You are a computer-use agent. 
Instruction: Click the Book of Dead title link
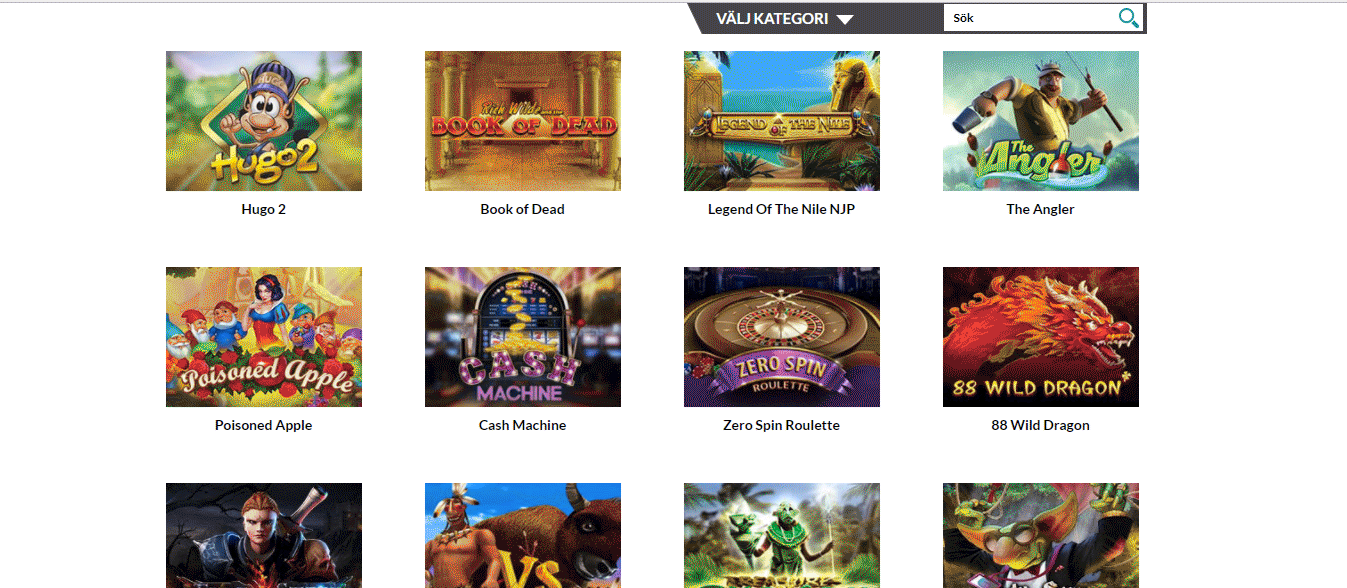(x=522, y=209)
